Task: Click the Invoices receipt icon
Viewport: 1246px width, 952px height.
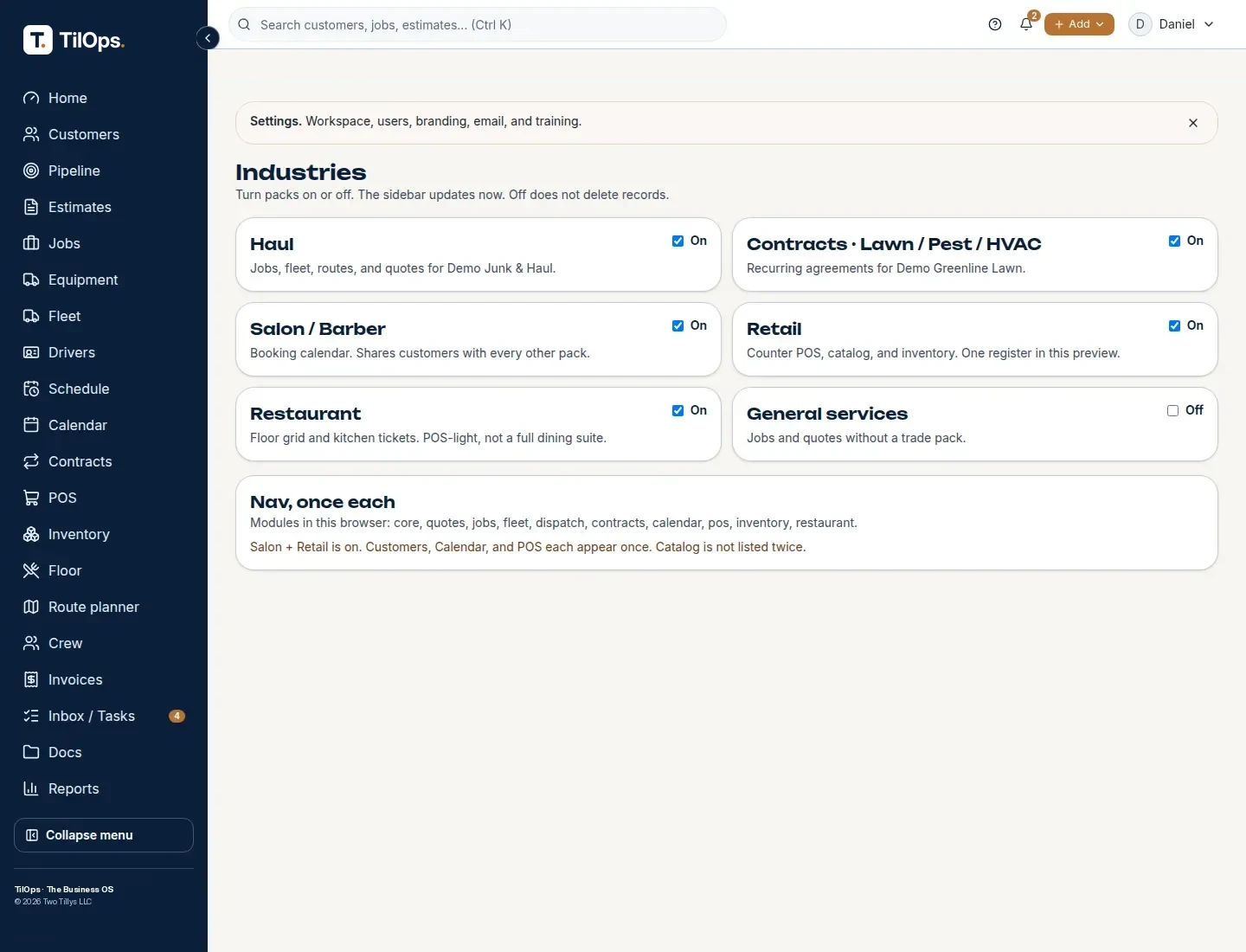Action: [x=31, y=679]
